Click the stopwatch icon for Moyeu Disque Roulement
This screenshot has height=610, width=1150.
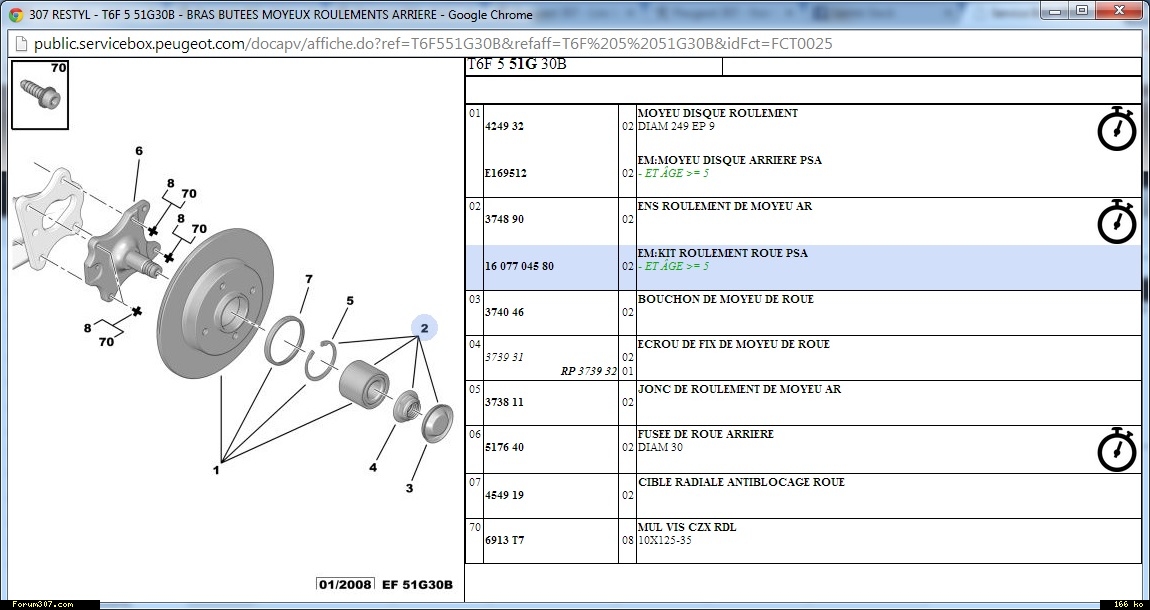pyautogui.click(x=1117, y=129)
